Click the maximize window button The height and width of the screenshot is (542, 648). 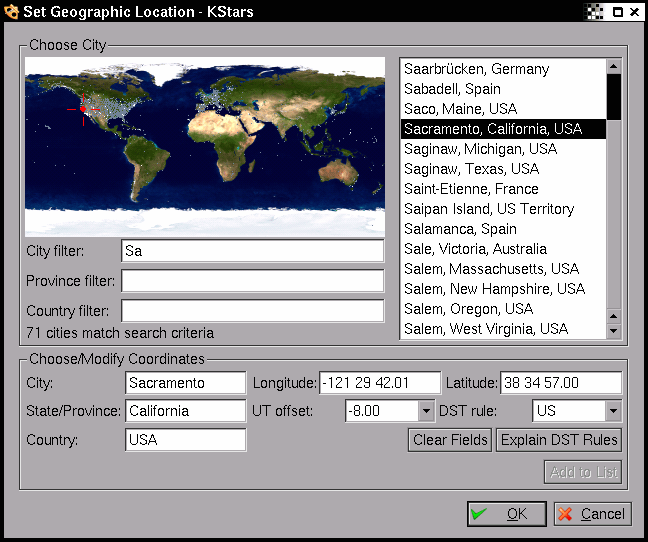617,12
